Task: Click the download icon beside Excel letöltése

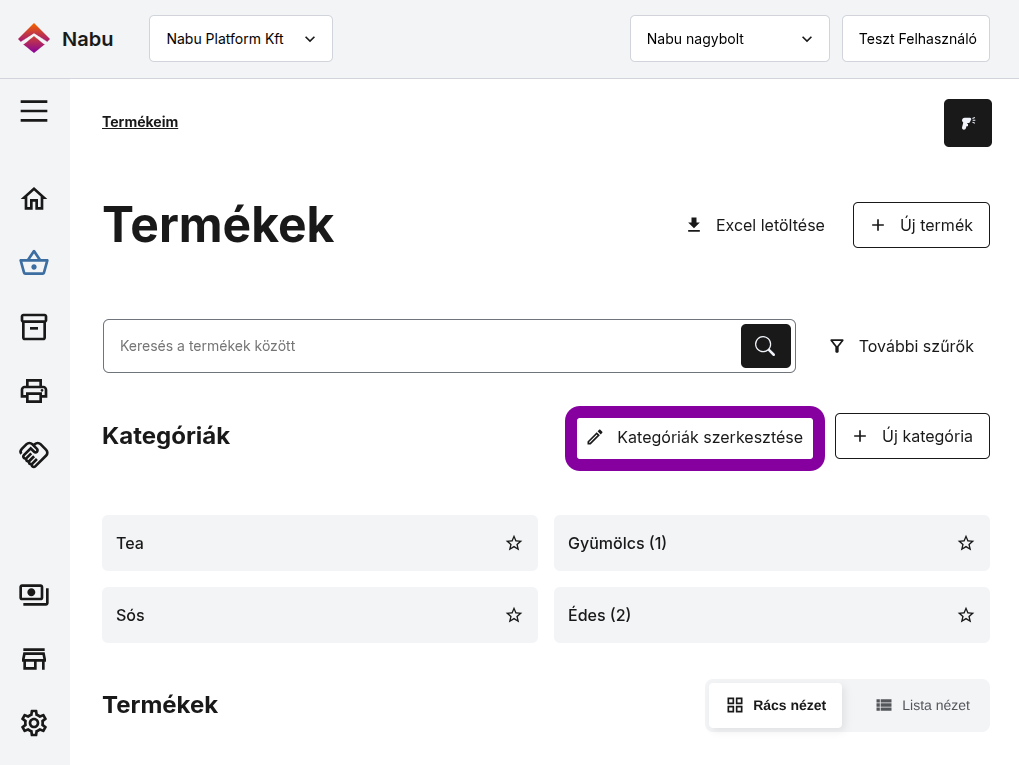Action: [x=694, y=225]
